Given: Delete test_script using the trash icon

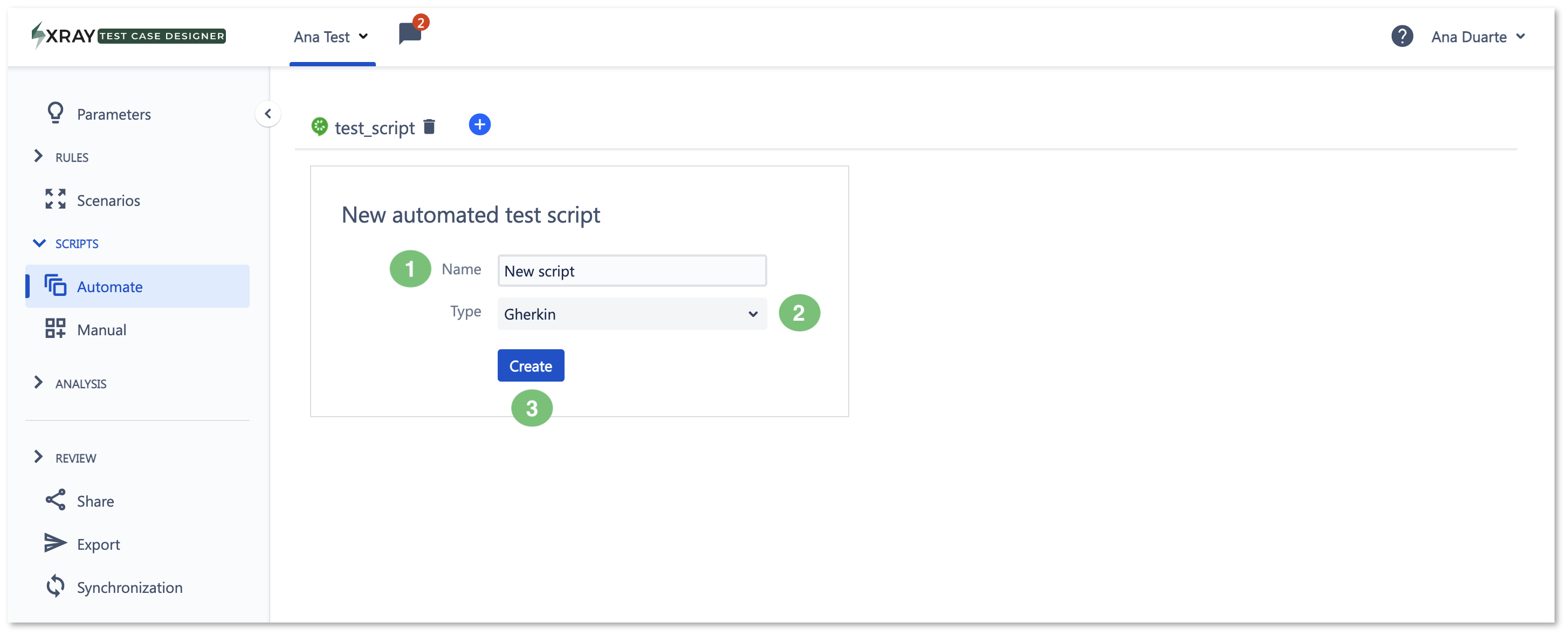Looking at the screenshot, I should click(x=429, y=127).
